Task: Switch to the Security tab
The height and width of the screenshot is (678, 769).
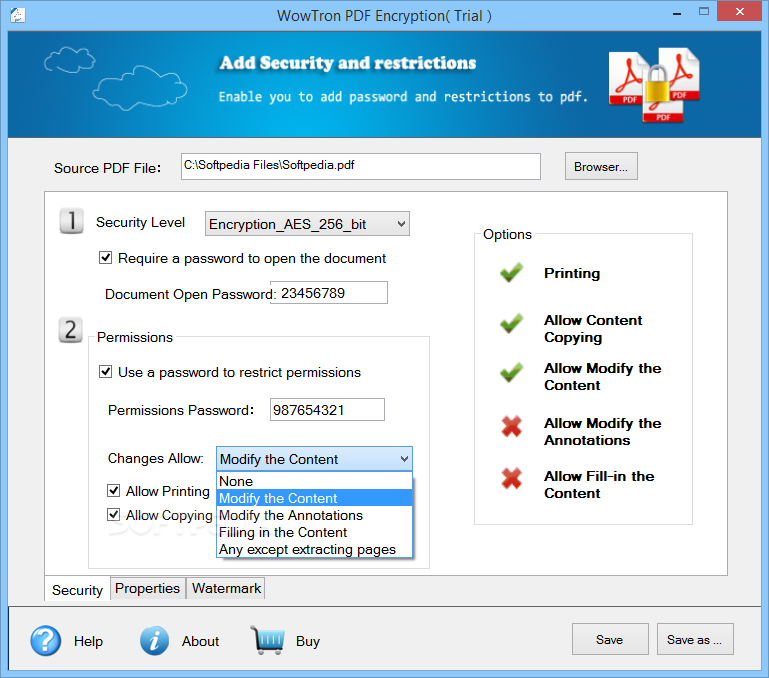Action: coord(77,589)
